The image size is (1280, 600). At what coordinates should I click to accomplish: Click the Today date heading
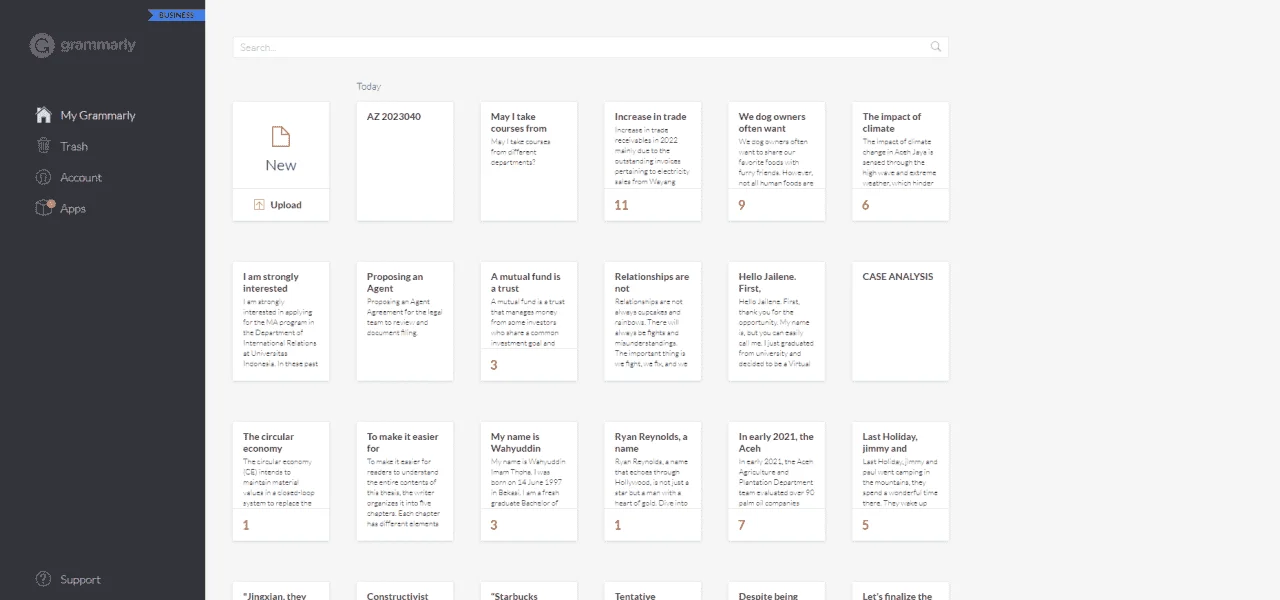coord(369,86)
